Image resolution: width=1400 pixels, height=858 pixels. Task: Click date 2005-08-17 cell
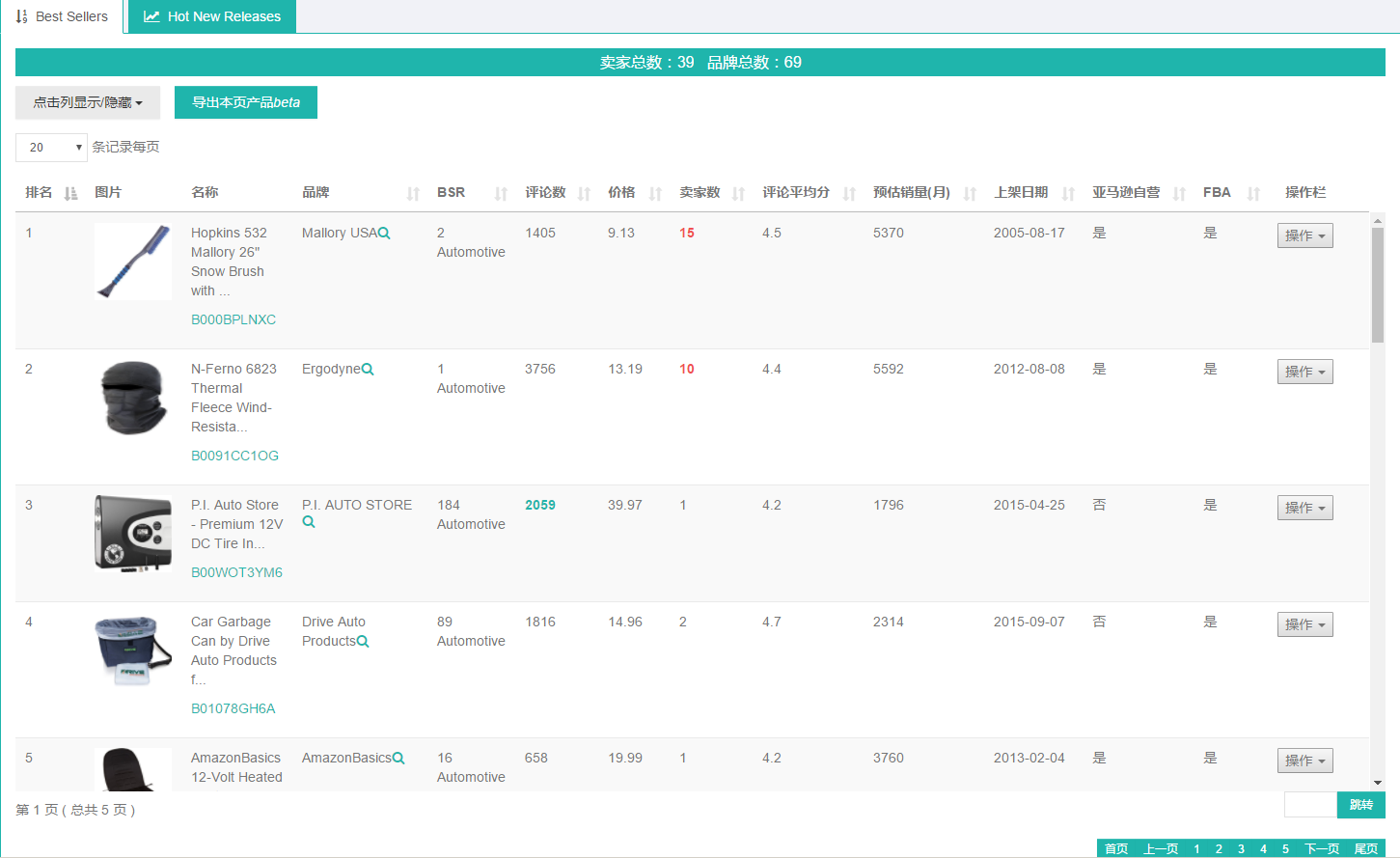[1029, 233]
